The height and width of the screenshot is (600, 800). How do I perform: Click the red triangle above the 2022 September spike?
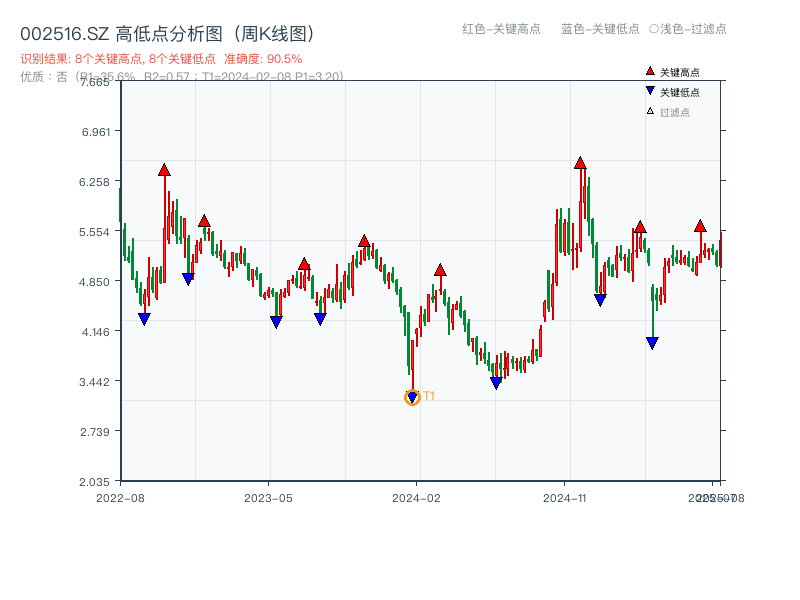(164, 170)
